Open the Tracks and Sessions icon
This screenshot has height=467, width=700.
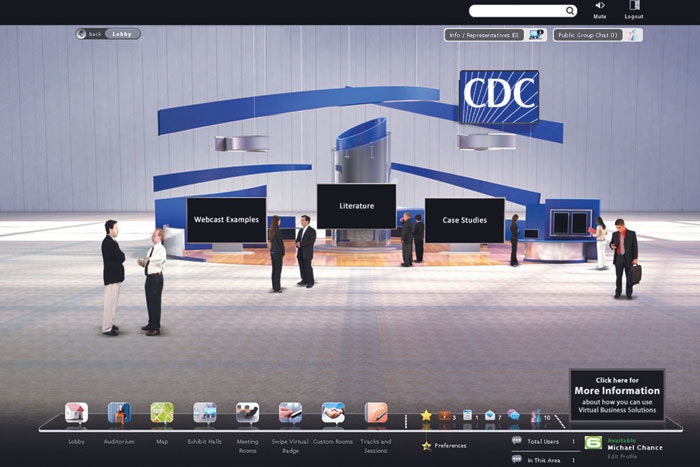click(x=376, y=413)
